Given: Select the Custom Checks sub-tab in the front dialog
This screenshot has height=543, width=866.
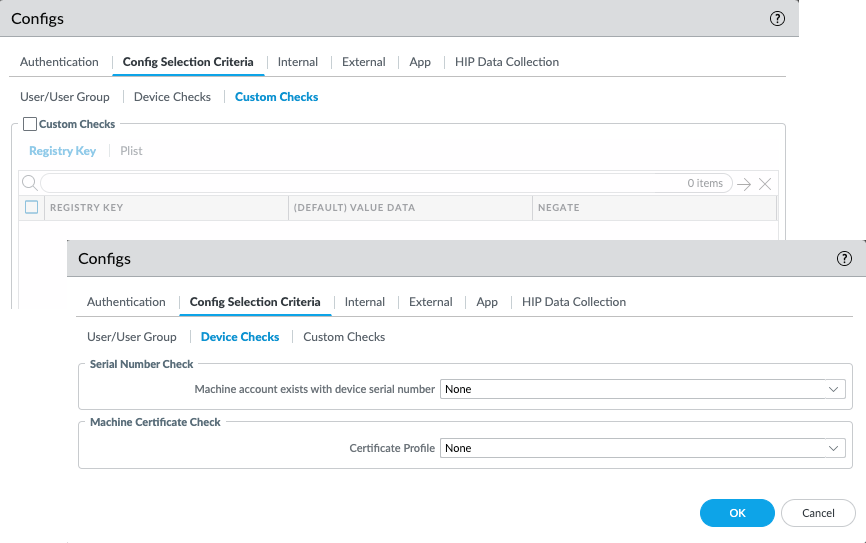Looking at the screenshot, I should [x=344, y=337].
